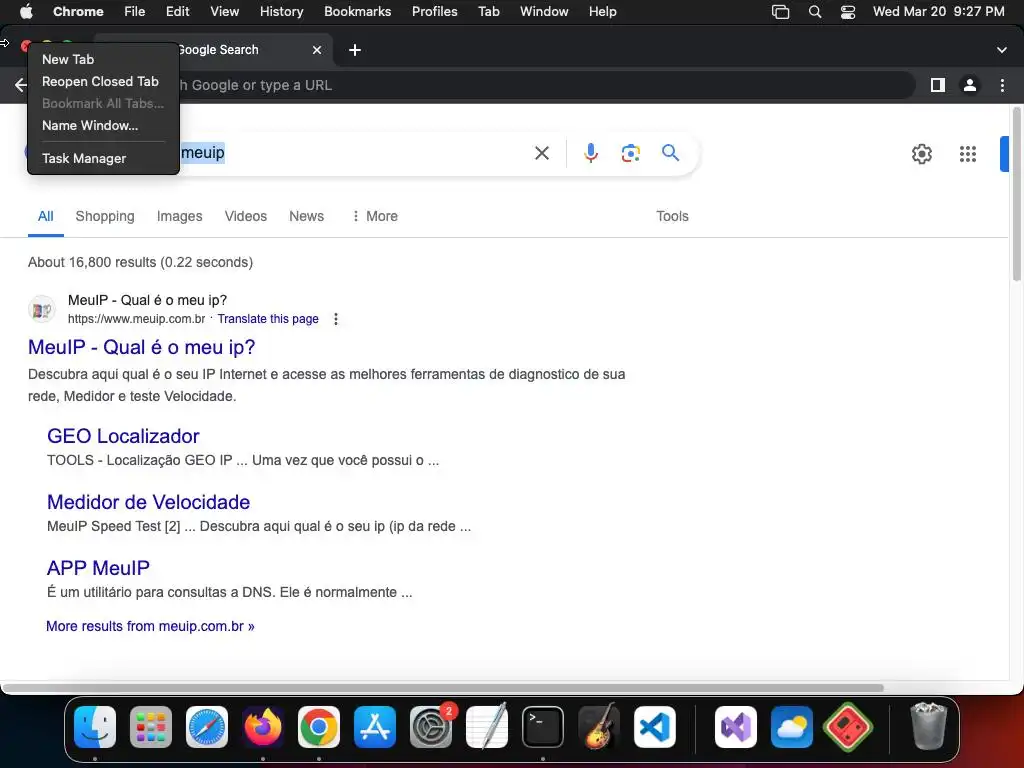Image resolution: width=1024 pixels, height=768 pixels.
Task: Open Finder from the Dock
Action: click(95, 727)
